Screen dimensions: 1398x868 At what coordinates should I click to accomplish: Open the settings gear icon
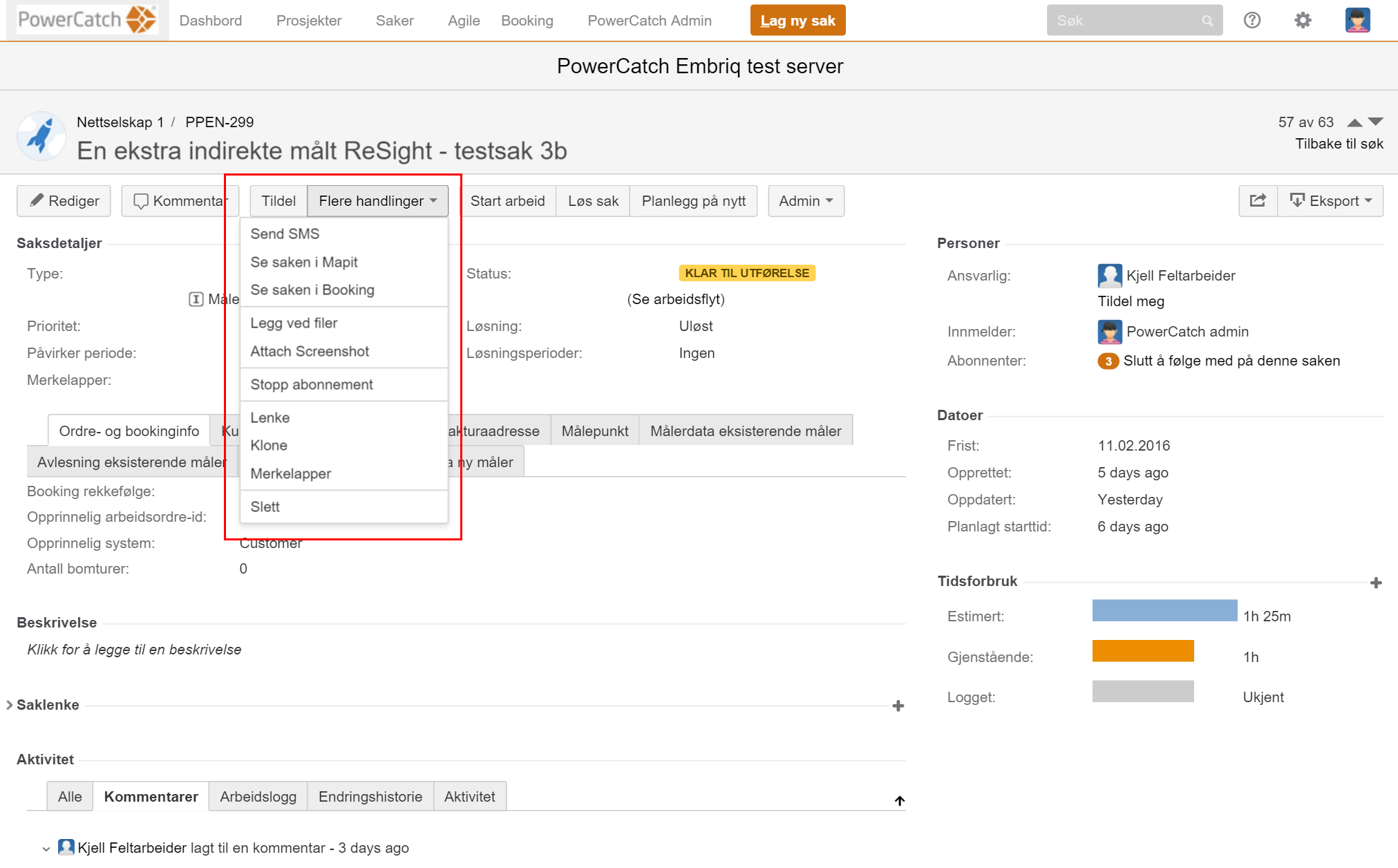(1302, 21)
